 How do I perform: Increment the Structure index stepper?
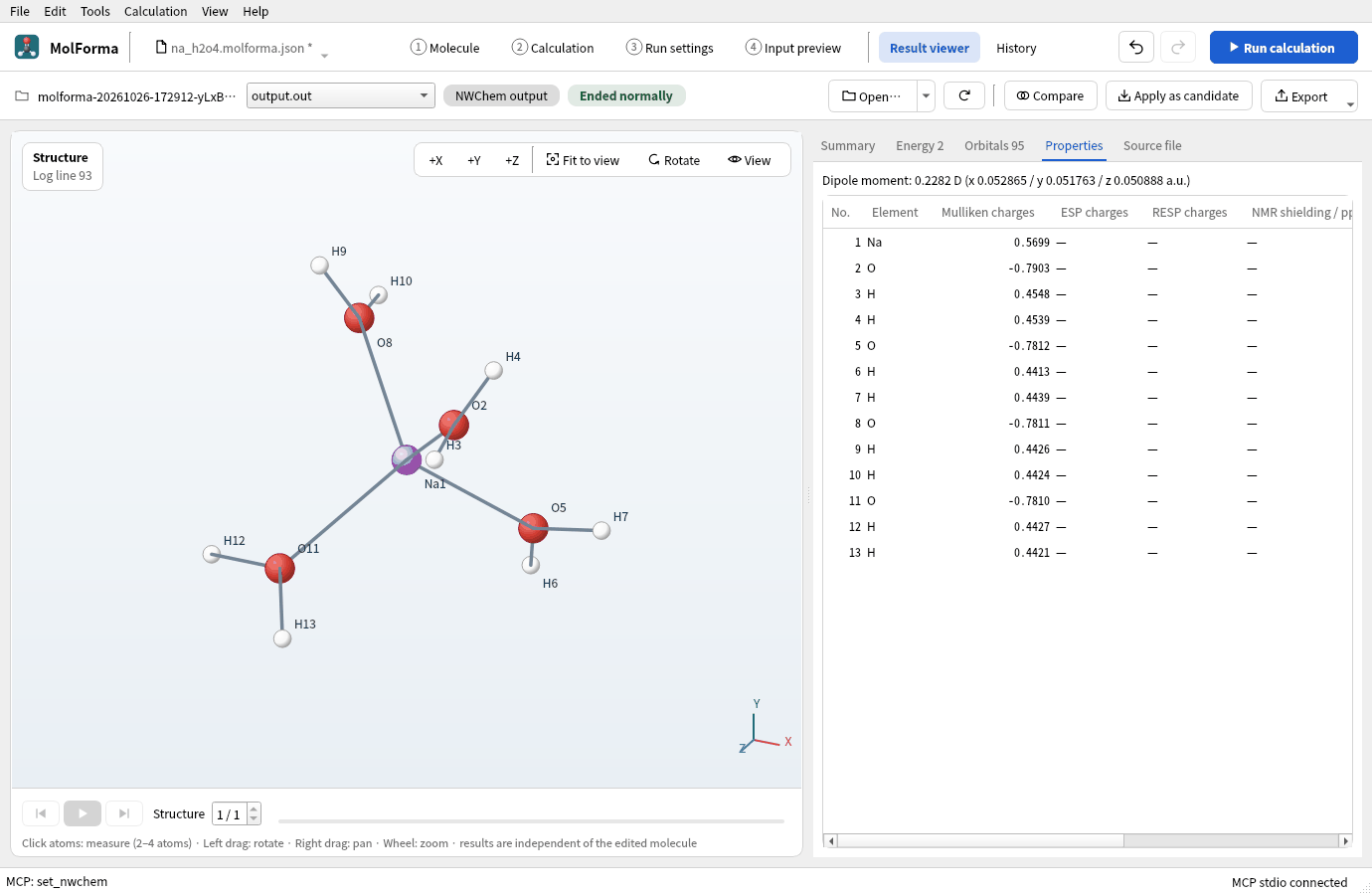[x=254, y=808]
